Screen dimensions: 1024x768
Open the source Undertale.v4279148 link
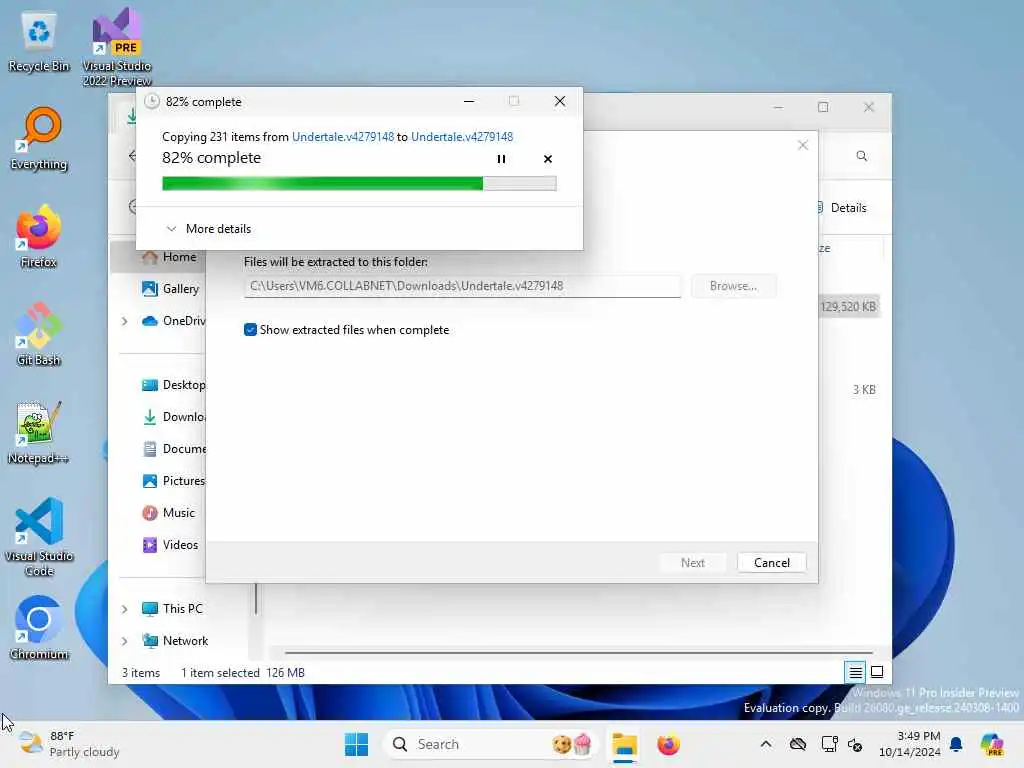pyautogui.click(x=343, y=136)
